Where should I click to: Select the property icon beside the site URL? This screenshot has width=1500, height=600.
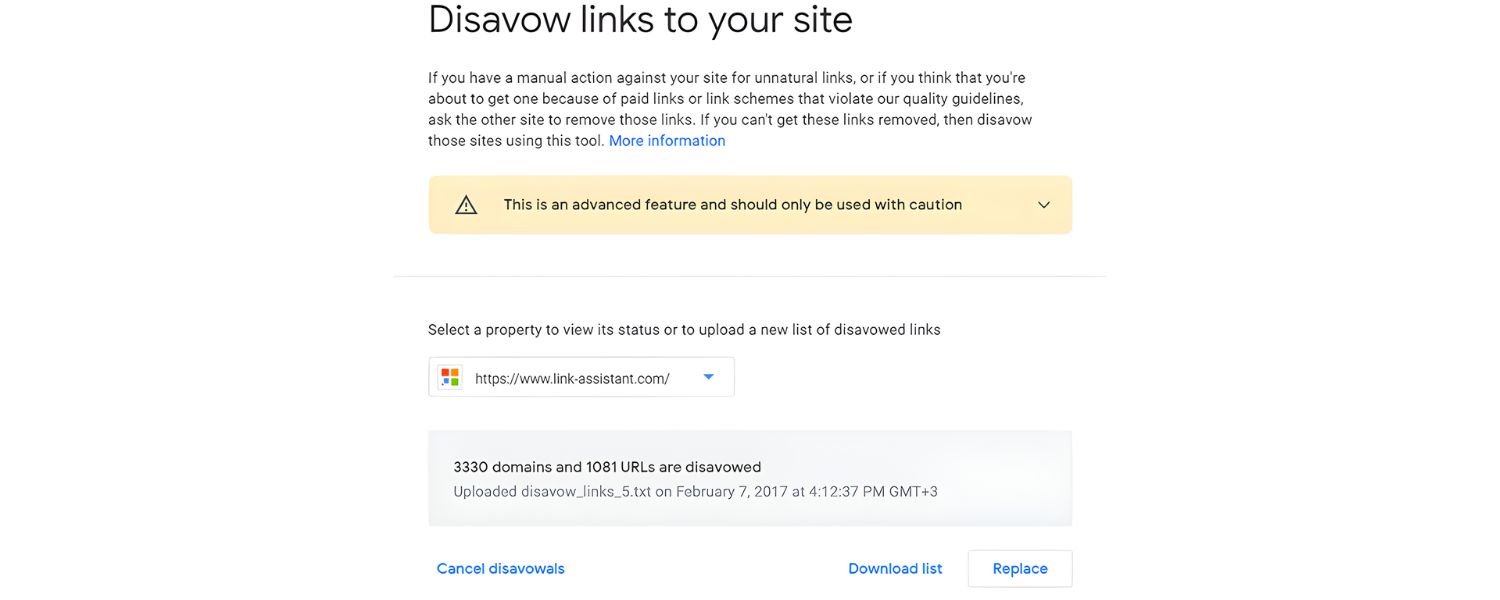click(450, 377)
